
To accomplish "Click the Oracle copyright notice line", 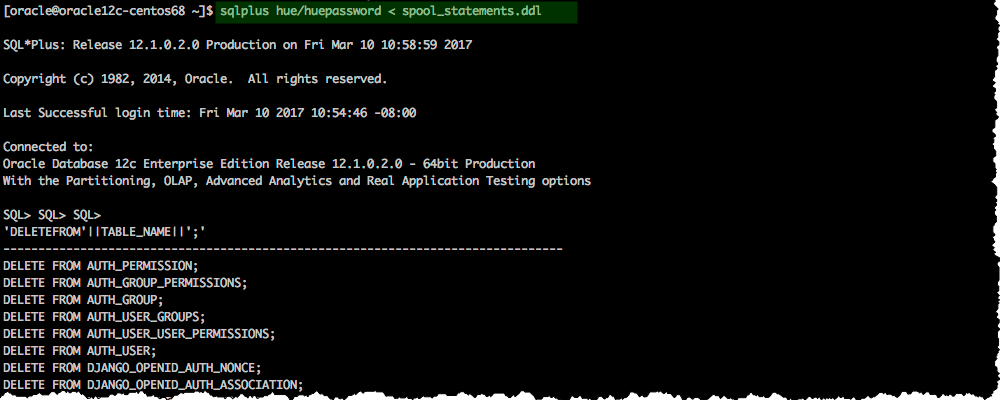I will tap(195, 79).
